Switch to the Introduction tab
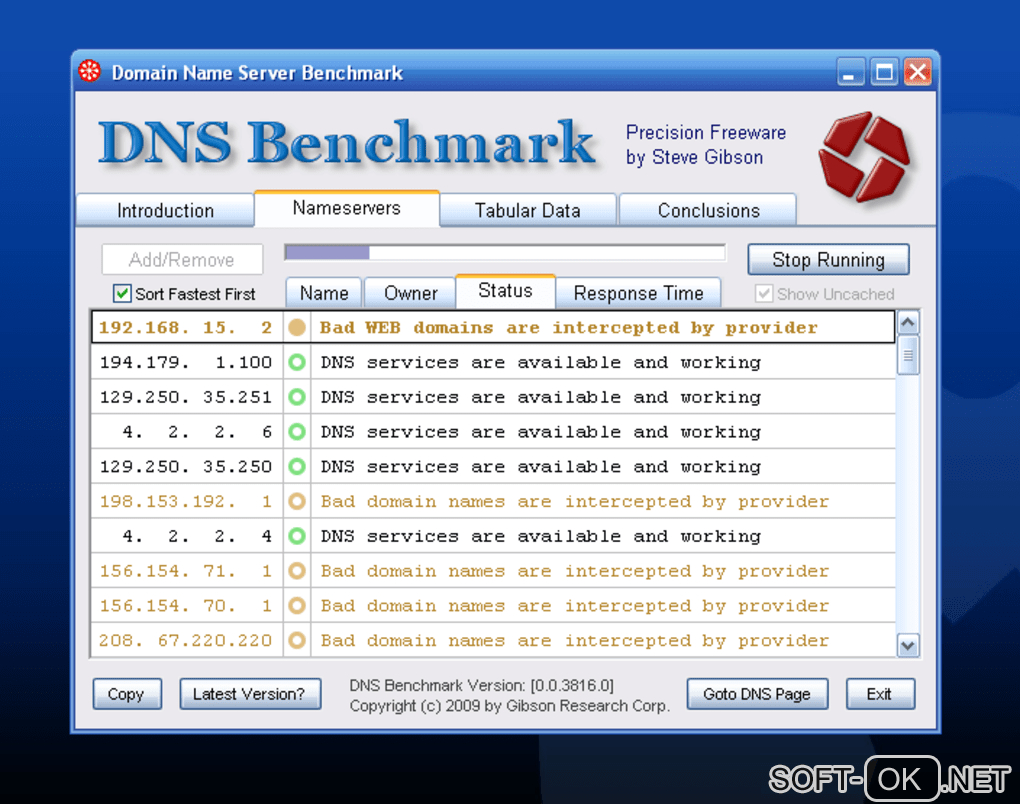 click(165, 210)
